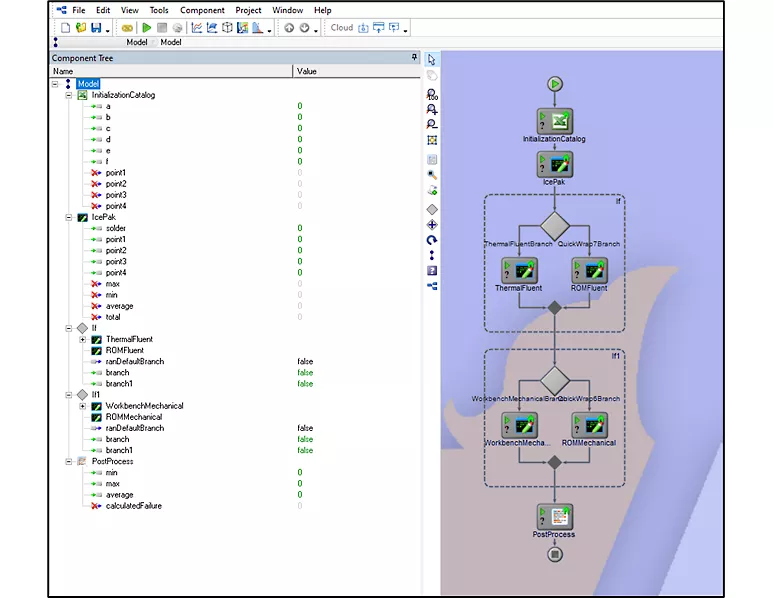
Task: Click the IcePak component node in workflow
Action: click(x=554, y=164)
